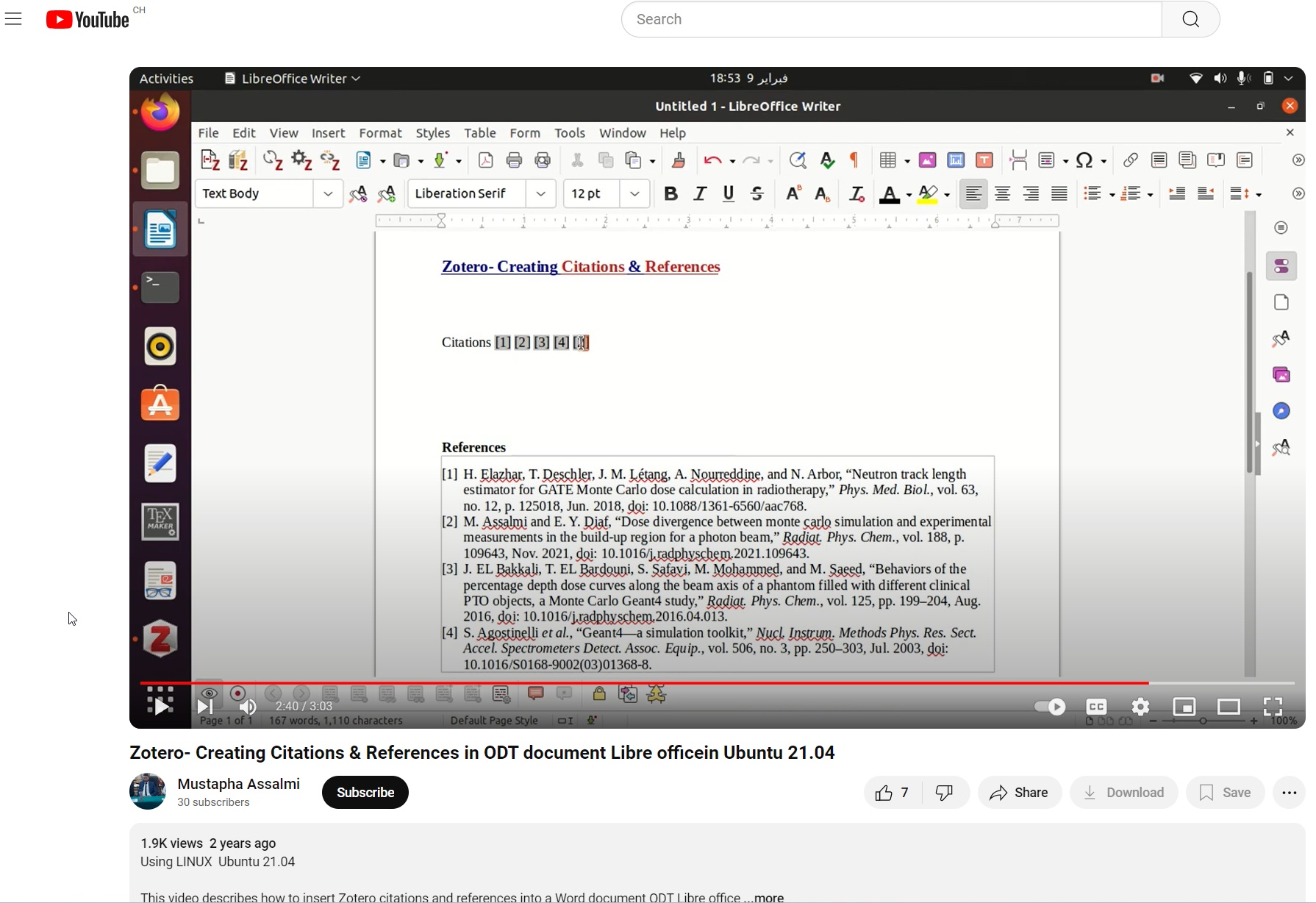Open the player settings gear
1316x903 pixels.
[x=1140, y=707]
